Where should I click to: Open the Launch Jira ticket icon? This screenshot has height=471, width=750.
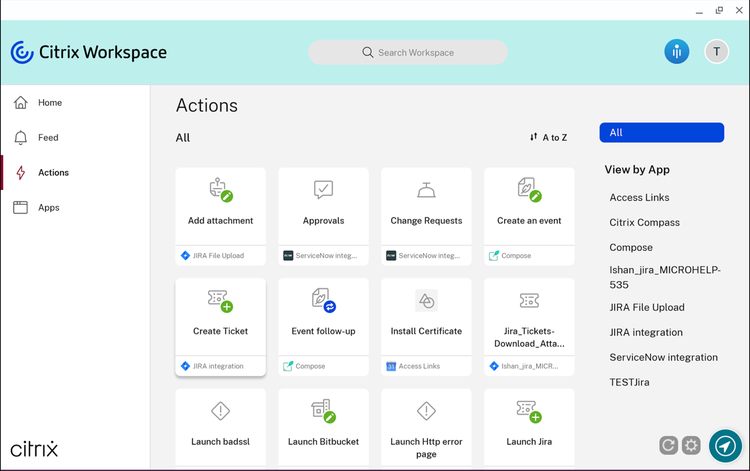click(529, 411)
